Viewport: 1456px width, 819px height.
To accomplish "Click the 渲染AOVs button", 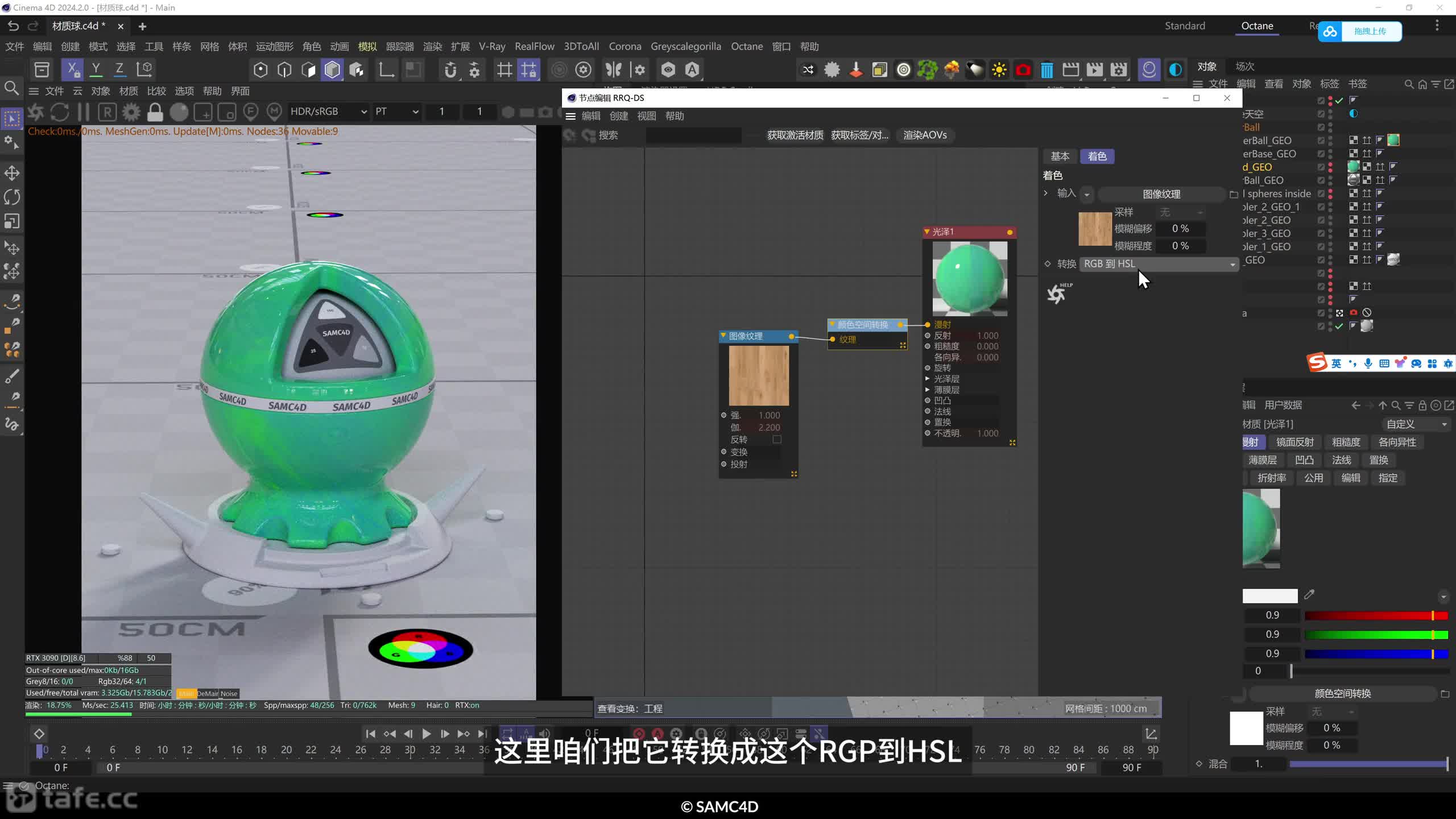I will [x=925, y=135].
